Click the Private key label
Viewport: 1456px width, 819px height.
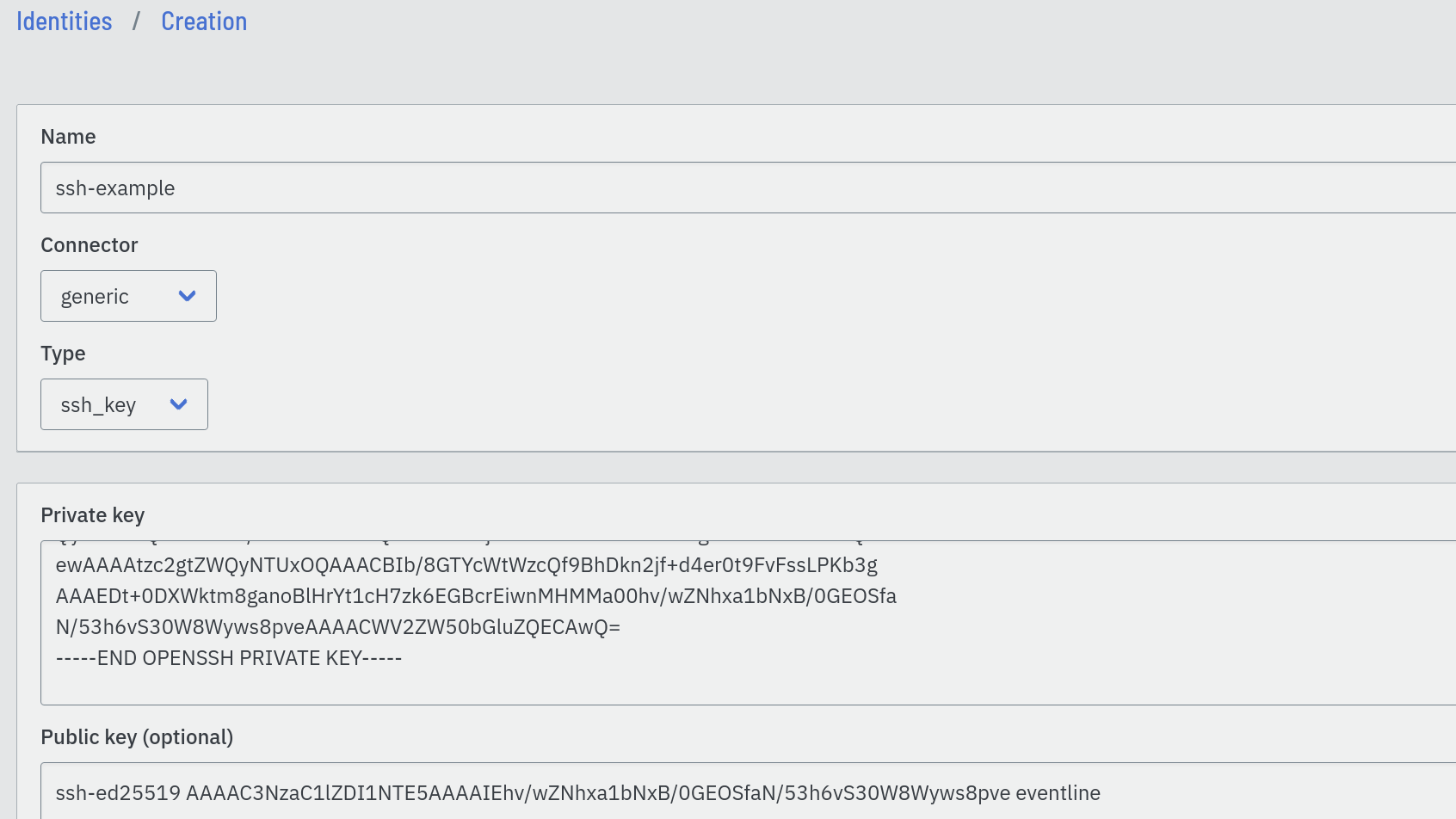(x=92, y=515)
